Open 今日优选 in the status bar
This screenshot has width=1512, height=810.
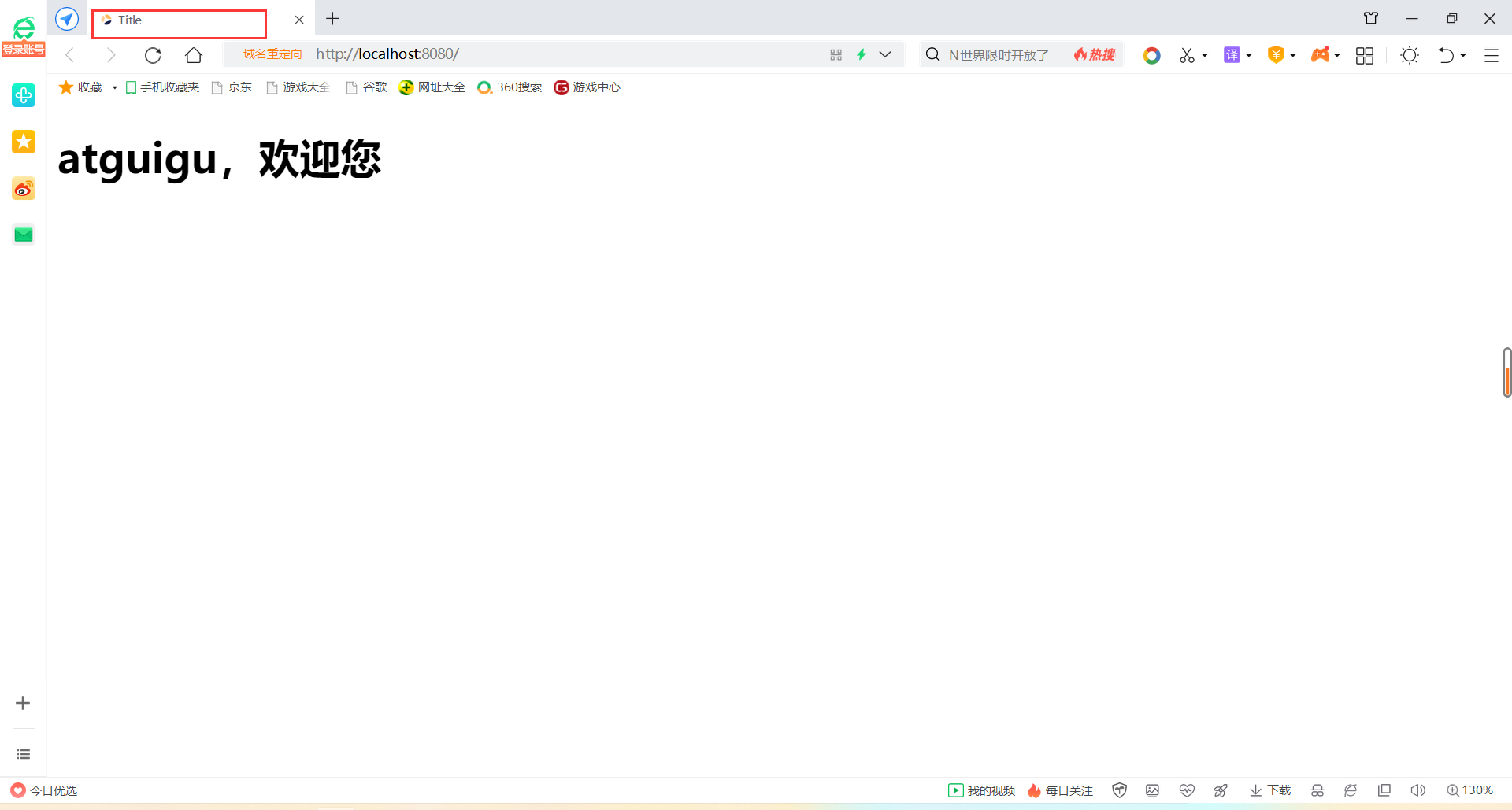click(44, 790)
